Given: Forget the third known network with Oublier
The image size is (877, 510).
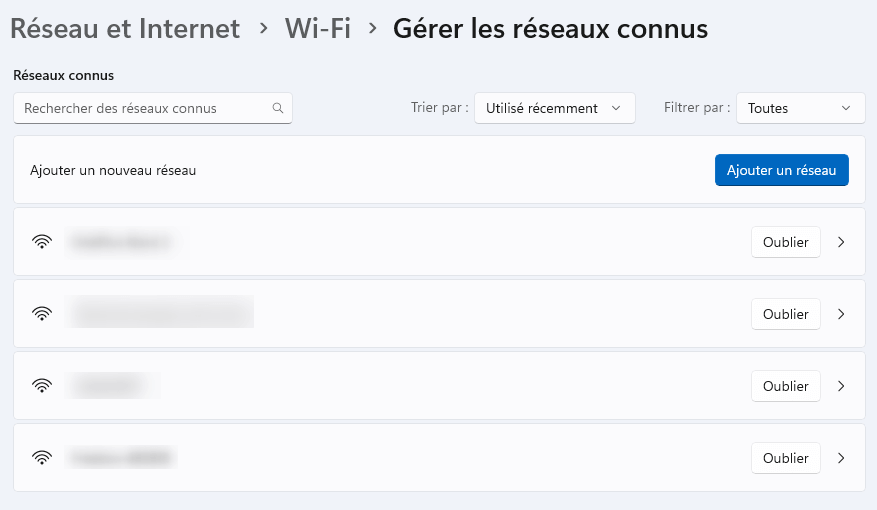Looking at the screenshot, I should (x=785, y=386).
